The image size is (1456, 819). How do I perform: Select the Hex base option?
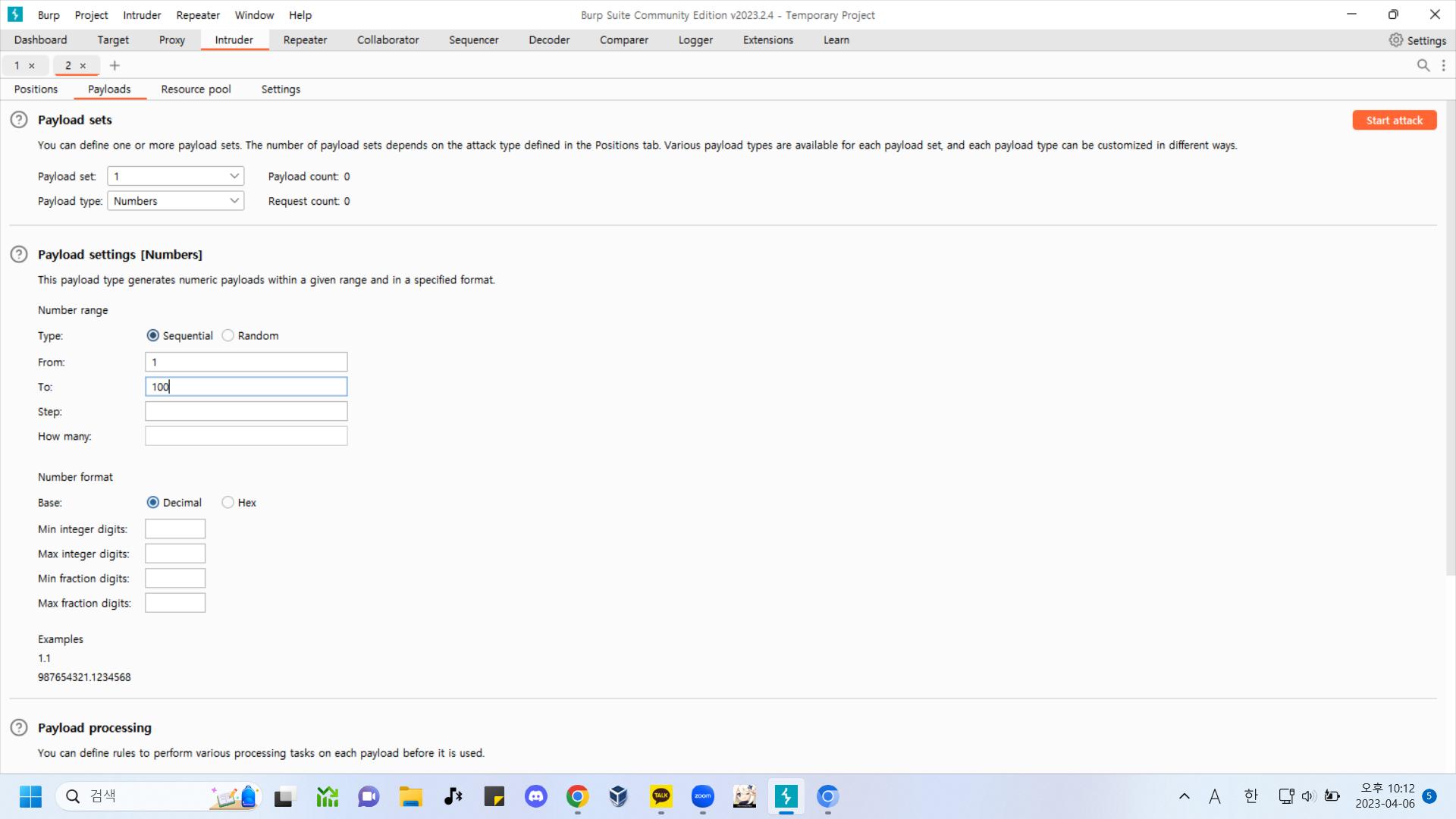pyautogui.click(x=228, y=503)
